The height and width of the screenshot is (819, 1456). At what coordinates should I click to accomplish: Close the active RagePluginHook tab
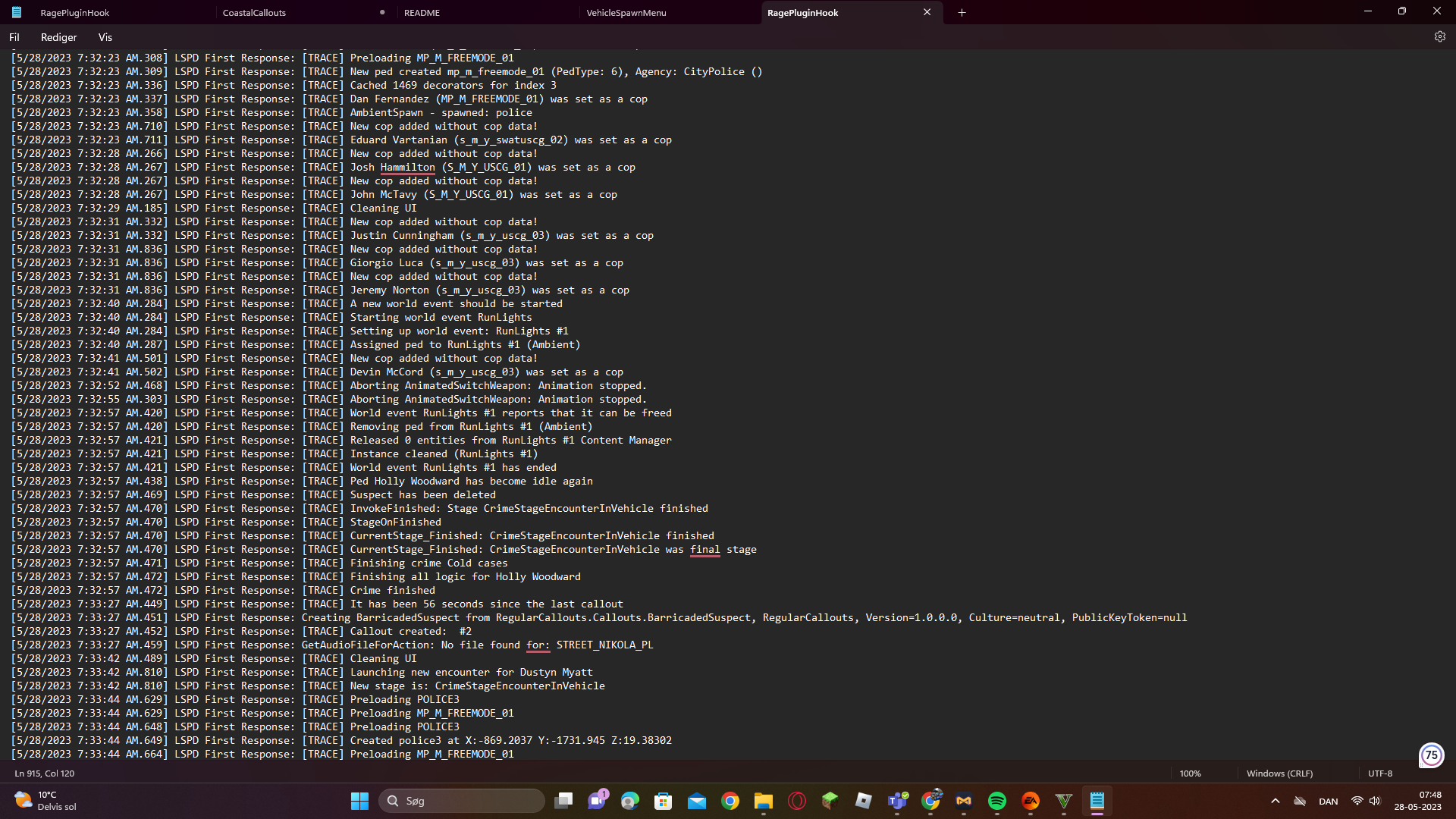point(927,12)
